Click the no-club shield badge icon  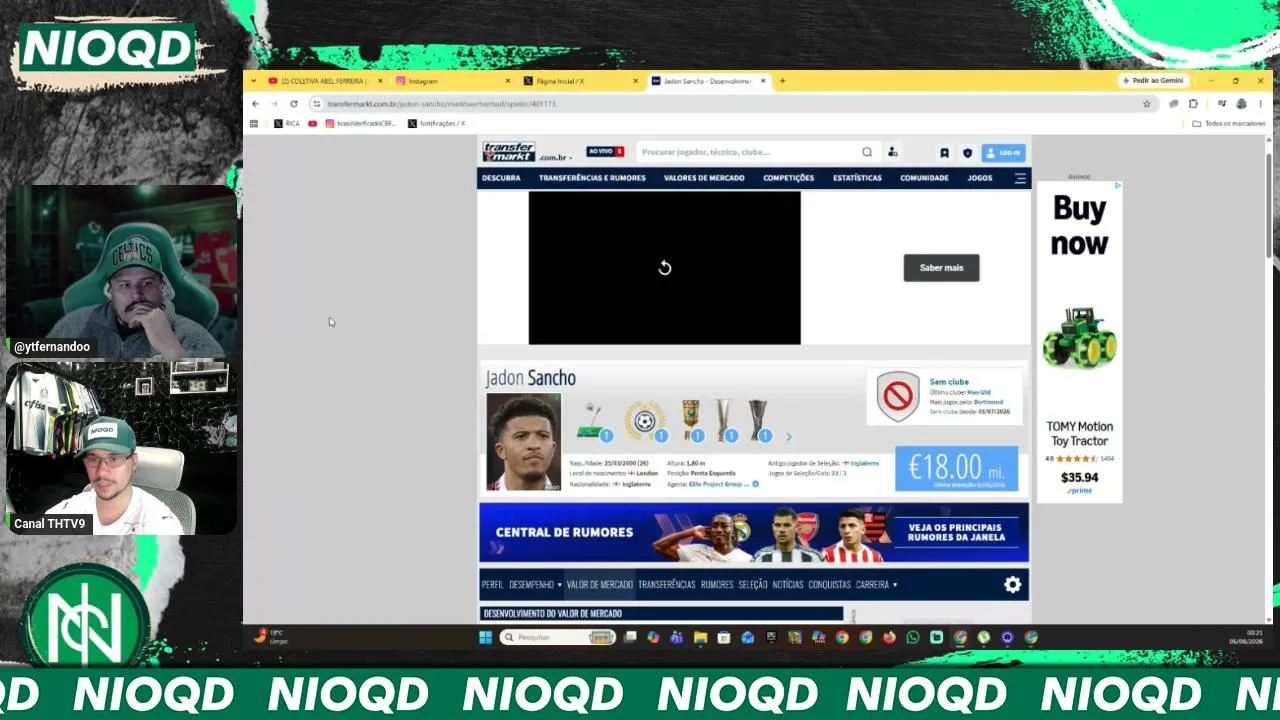[x=898, y=396]
